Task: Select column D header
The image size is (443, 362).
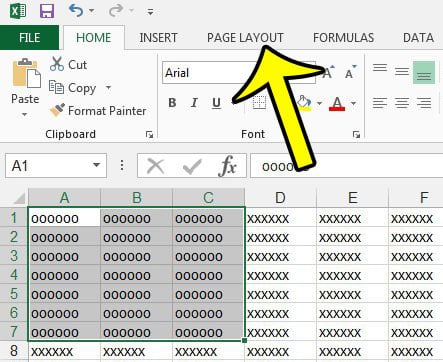Action: [280, 198]
